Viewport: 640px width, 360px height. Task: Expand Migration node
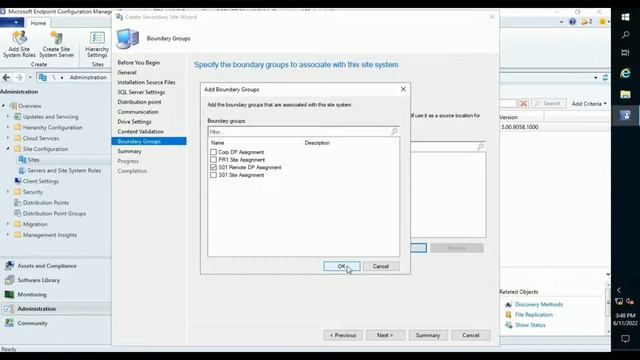click(8, 224)
